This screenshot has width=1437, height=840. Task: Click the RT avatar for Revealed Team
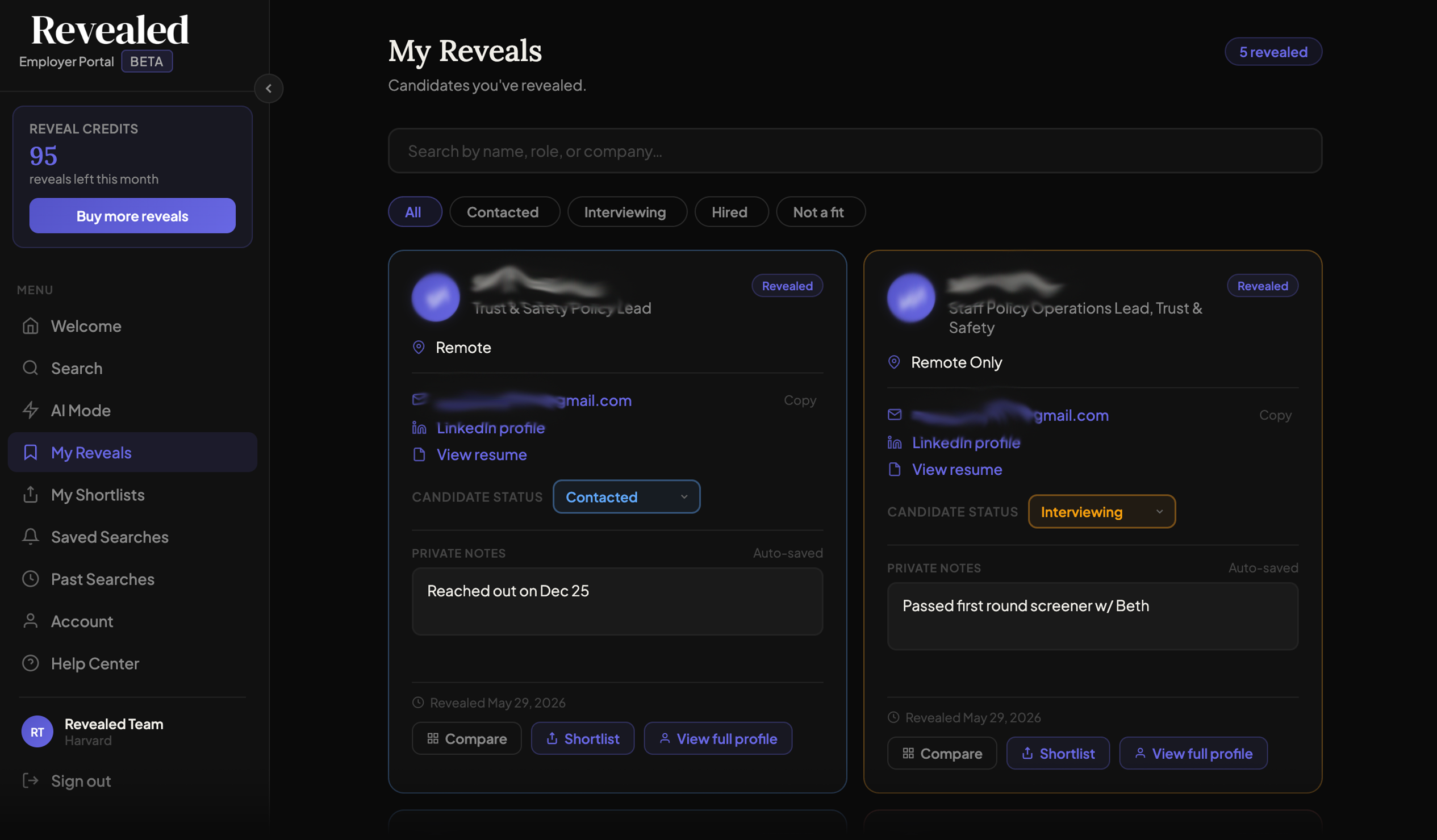pos(37,732)
